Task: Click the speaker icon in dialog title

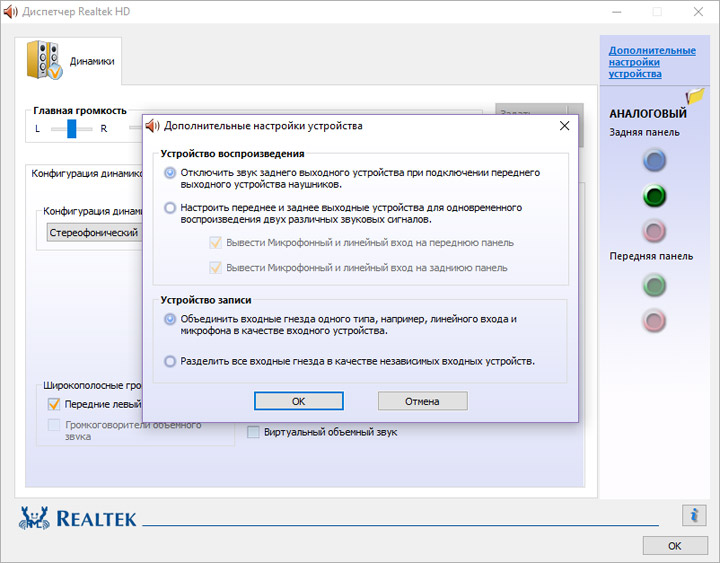Action: [152, 125]
